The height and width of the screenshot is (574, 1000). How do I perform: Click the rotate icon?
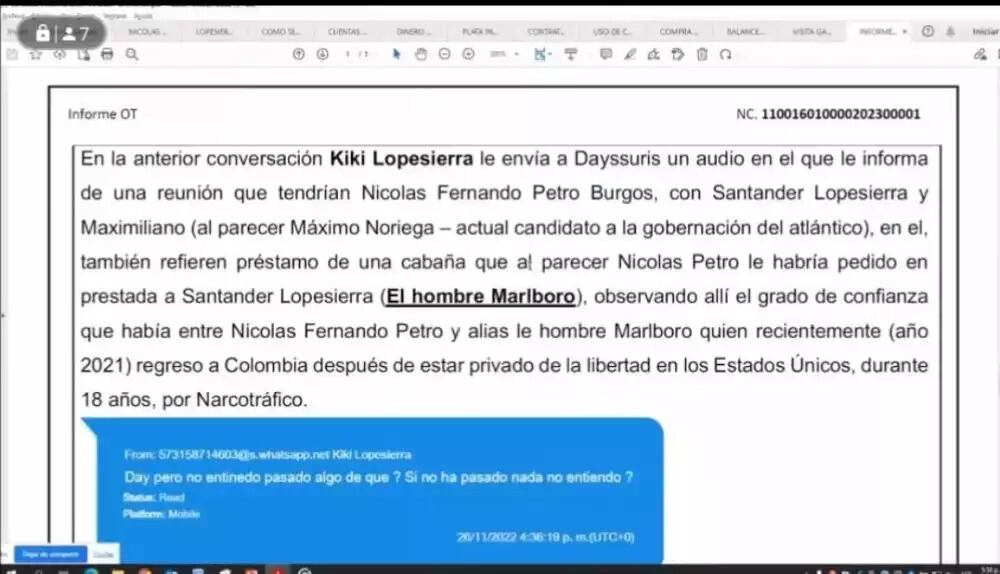[726, 55]
